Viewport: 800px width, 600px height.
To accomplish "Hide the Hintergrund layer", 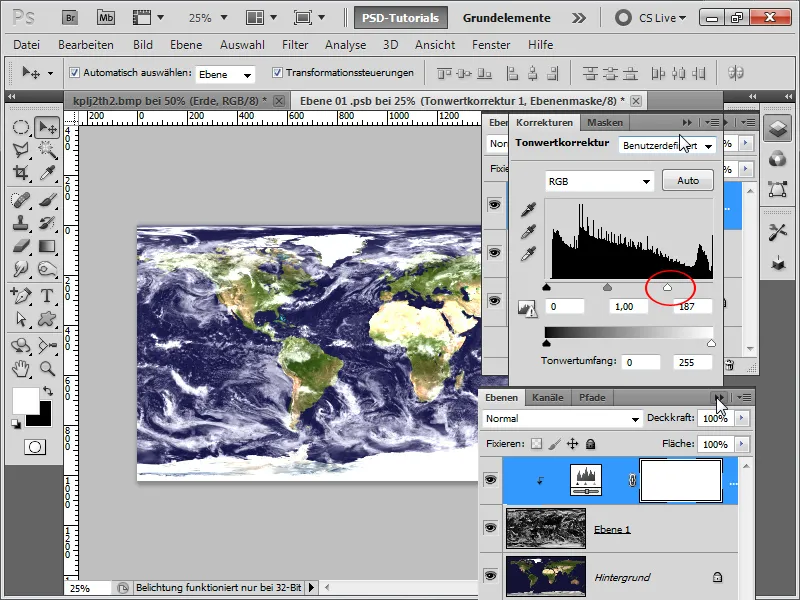I will 490,576.
